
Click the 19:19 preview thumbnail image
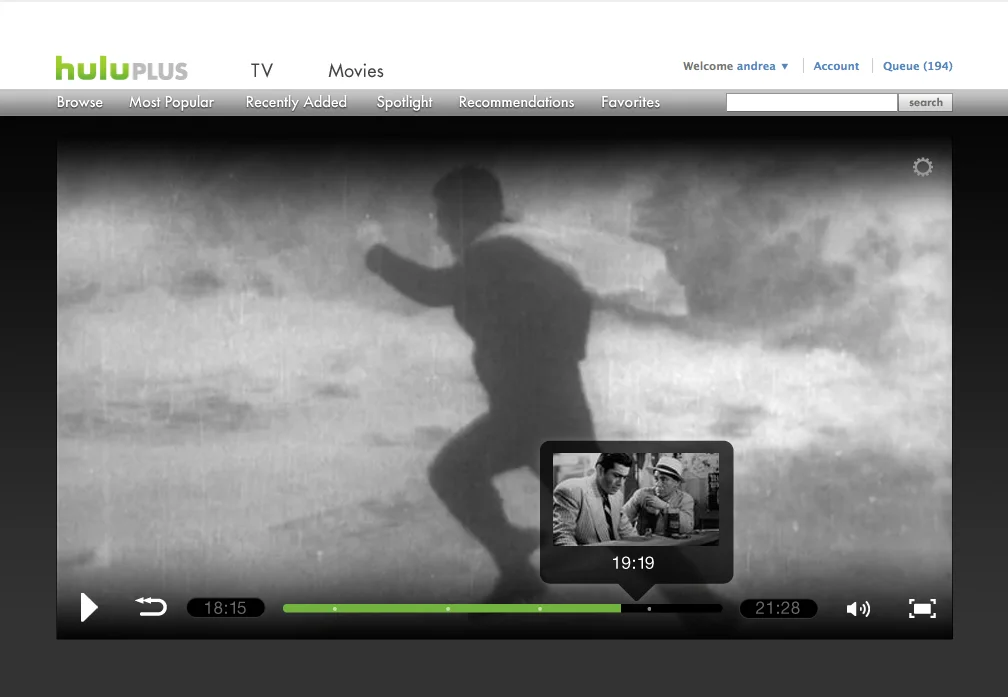636,499
